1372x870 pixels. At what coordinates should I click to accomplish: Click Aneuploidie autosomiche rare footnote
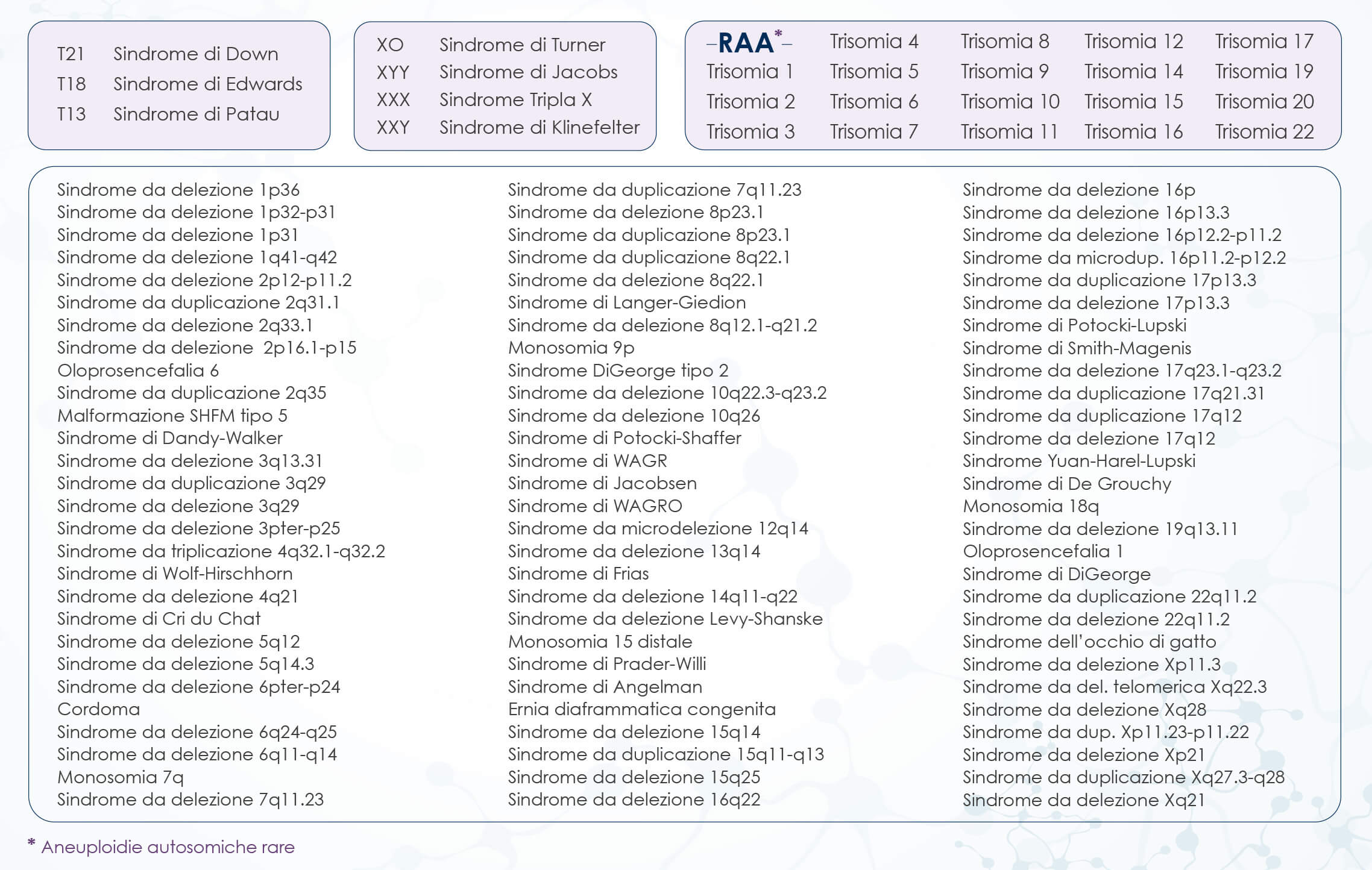tap(168, 847)
